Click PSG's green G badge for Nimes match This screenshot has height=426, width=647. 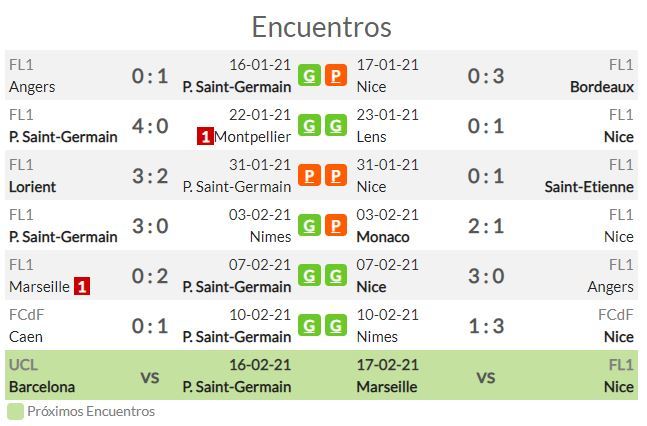pos(309,225)
